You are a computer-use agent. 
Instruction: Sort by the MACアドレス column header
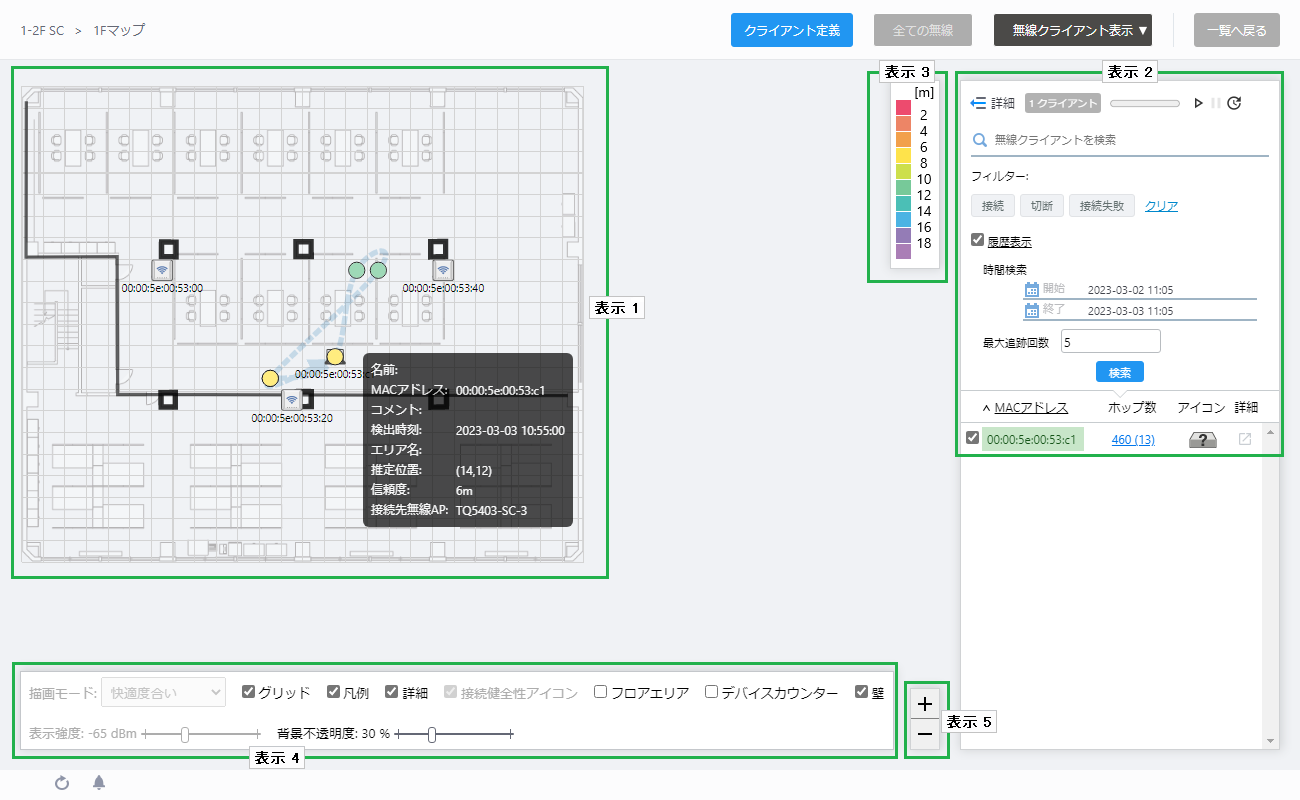pyautogui.click(x=1031, y=407)
